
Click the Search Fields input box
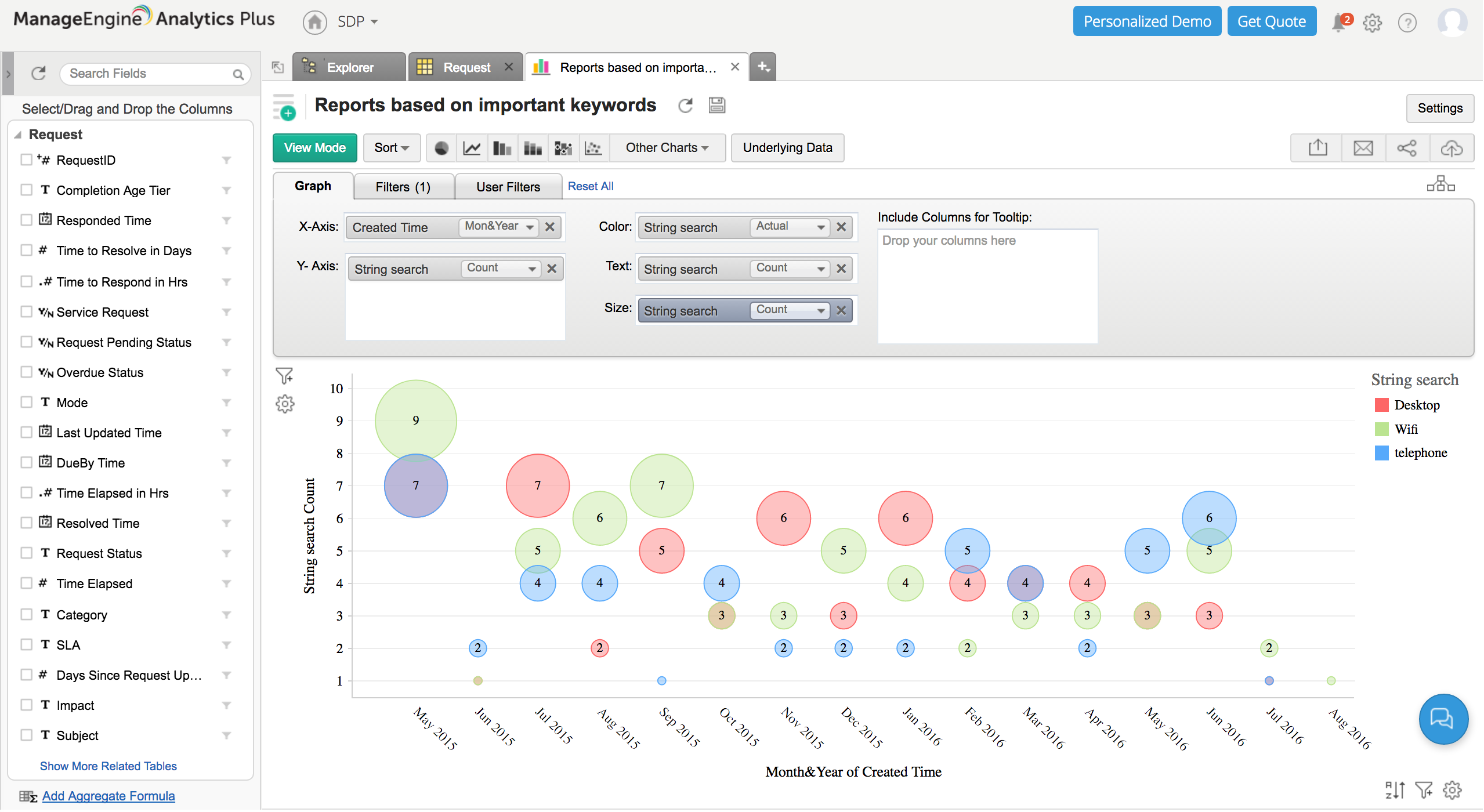149,74
